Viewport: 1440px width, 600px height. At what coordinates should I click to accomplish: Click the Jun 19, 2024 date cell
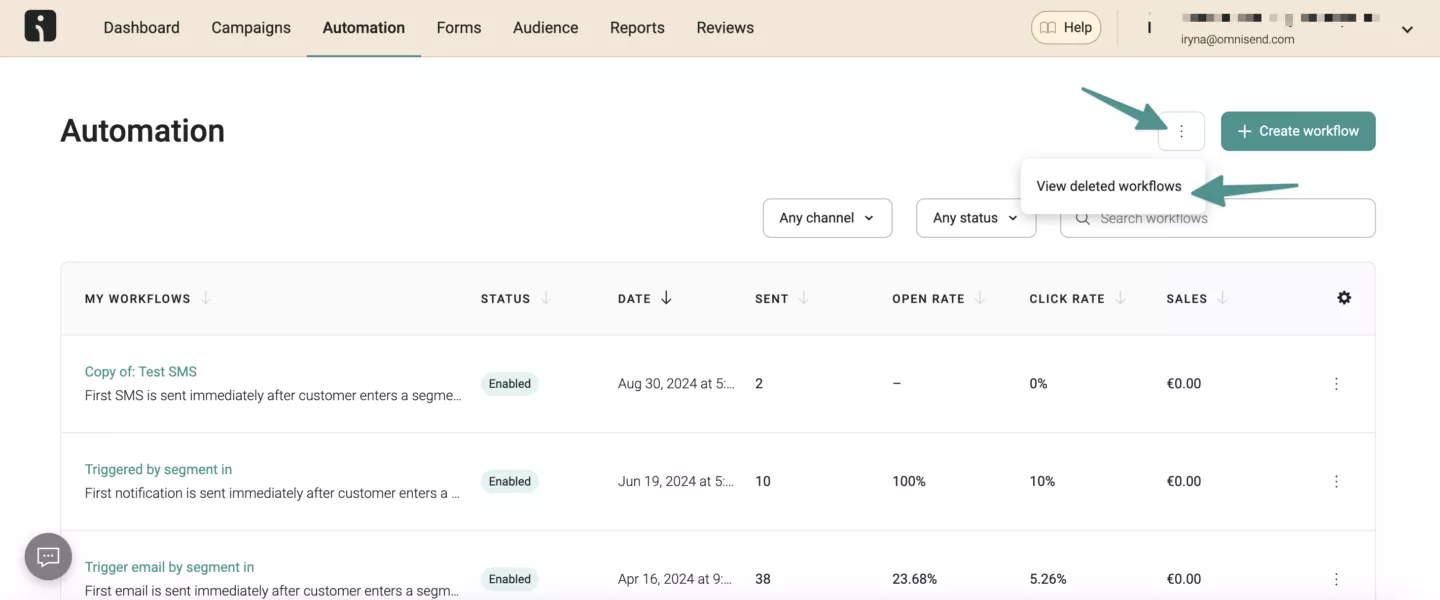[676, 482]
